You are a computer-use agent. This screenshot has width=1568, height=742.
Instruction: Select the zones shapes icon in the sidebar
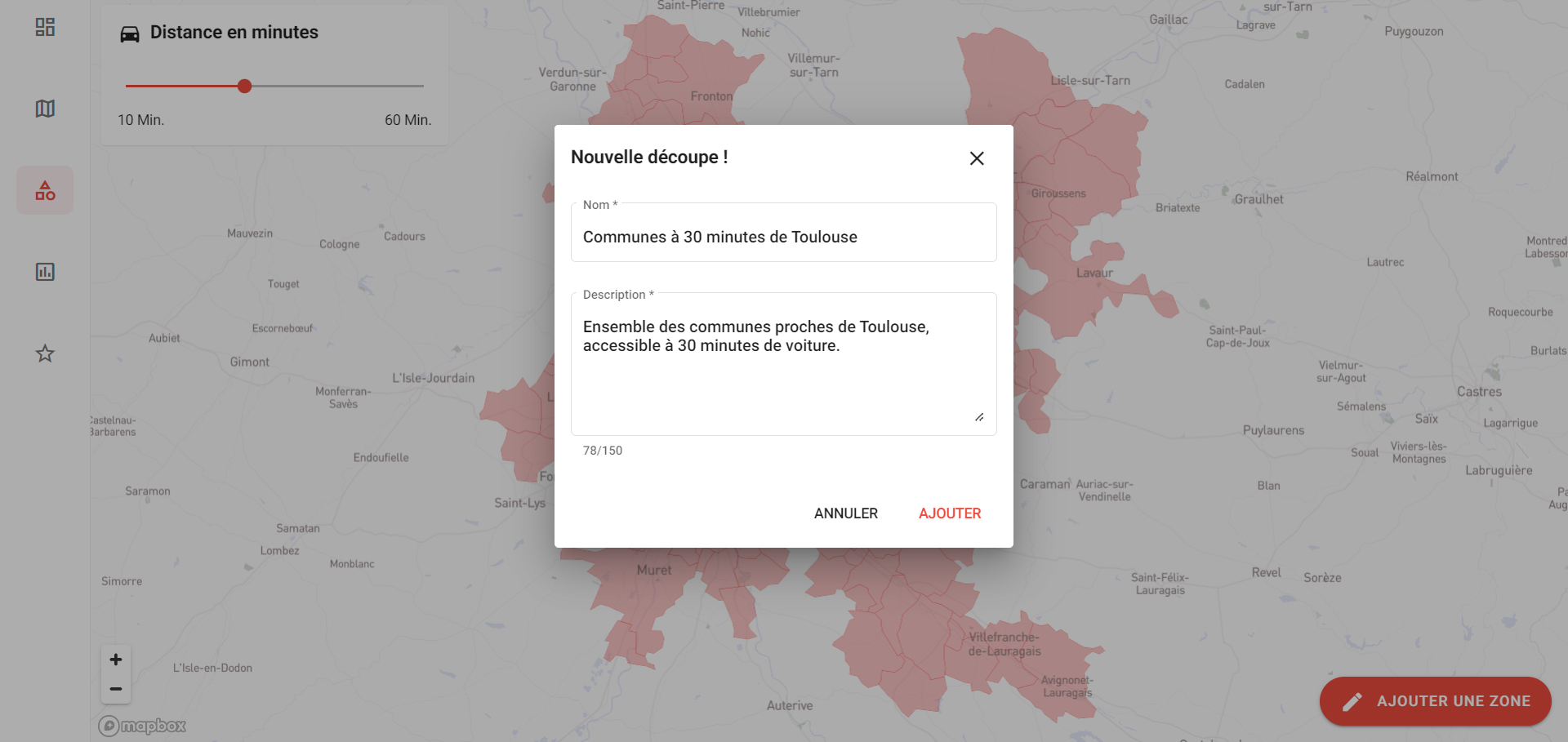pos(45,189)
